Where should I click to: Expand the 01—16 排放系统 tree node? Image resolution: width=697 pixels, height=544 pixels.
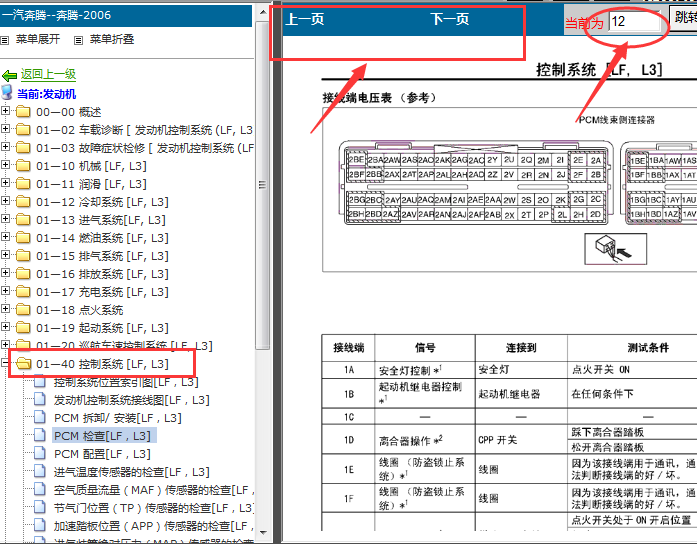tap(5, 272)
